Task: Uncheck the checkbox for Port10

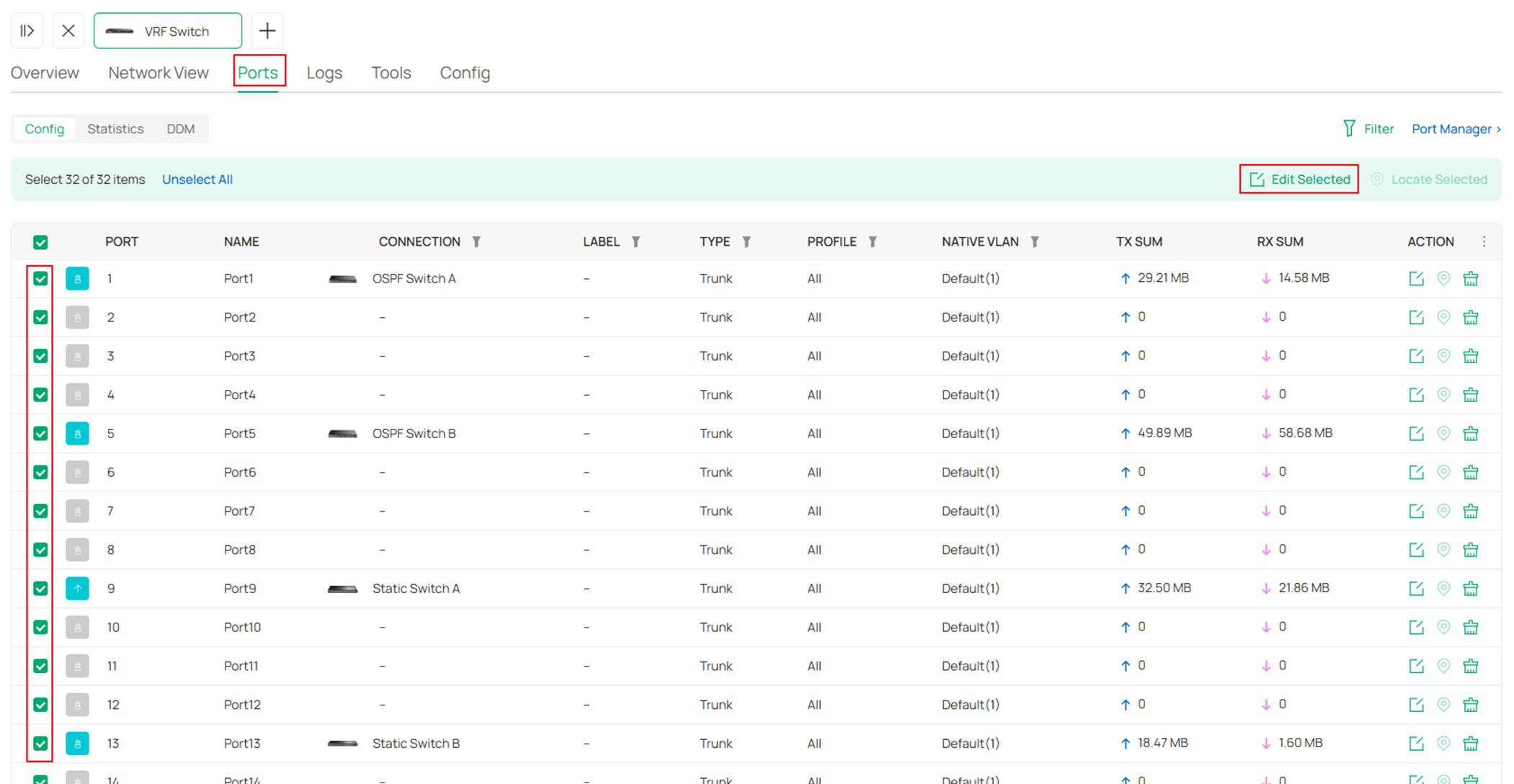Action: pyautogui.click(x=40, y=627)
